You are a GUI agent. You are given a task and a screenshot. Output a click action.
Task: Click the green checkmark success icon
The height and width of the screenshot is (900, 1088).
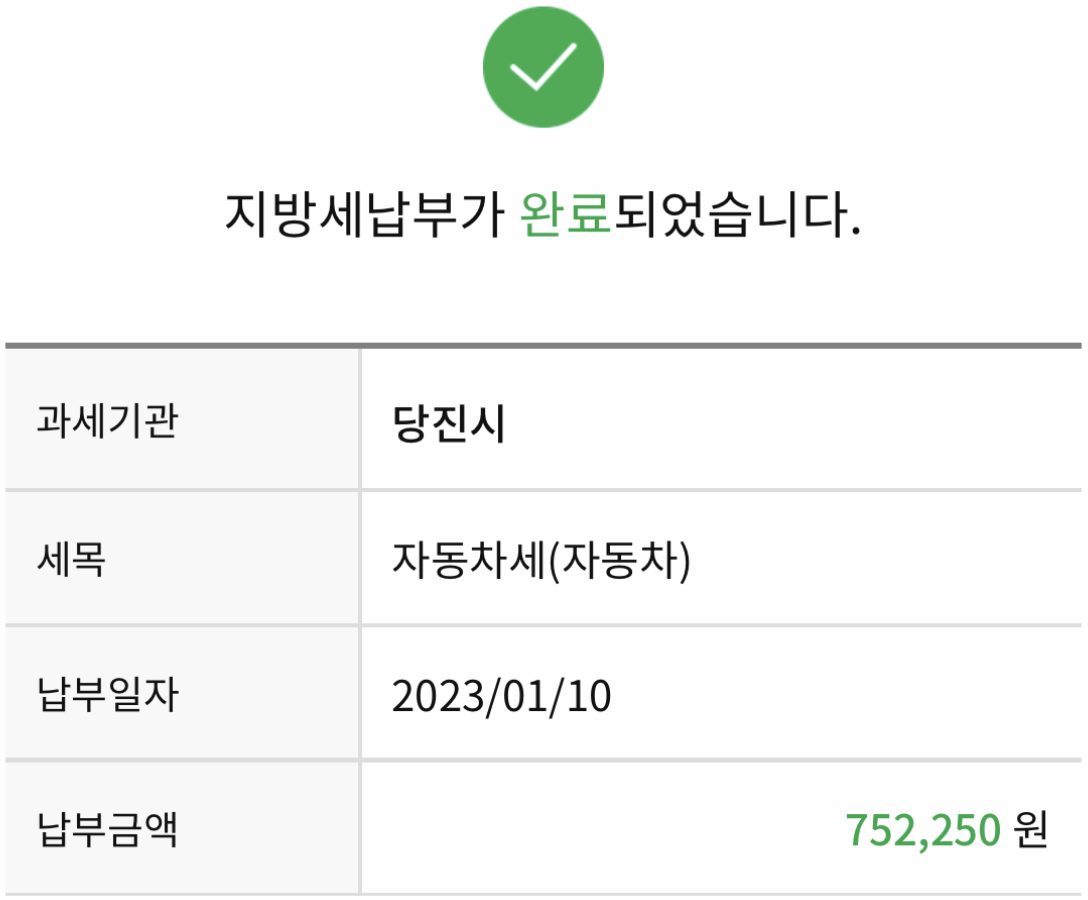click(543, 66)
